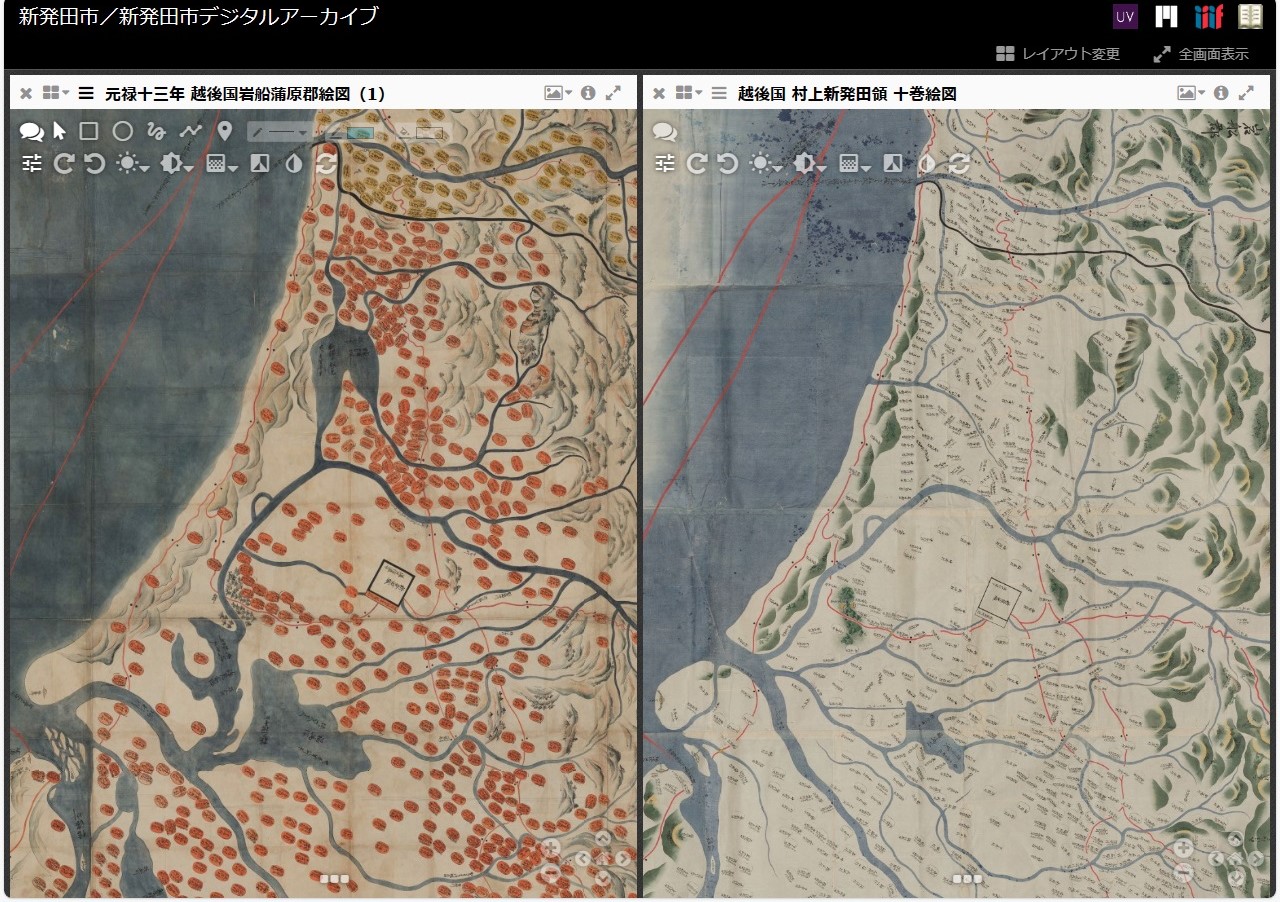Open the left window sidebar hamburger menu
1280x902 pixels.
point(86,93)
